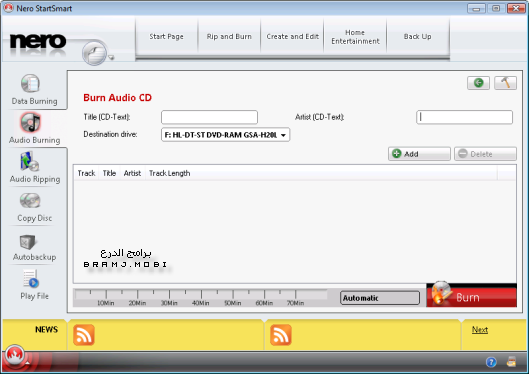Image resolution: width=529 pixels, height=374 pixels.
Task: Click the drive icon in bottom bar
Action: 511,362
